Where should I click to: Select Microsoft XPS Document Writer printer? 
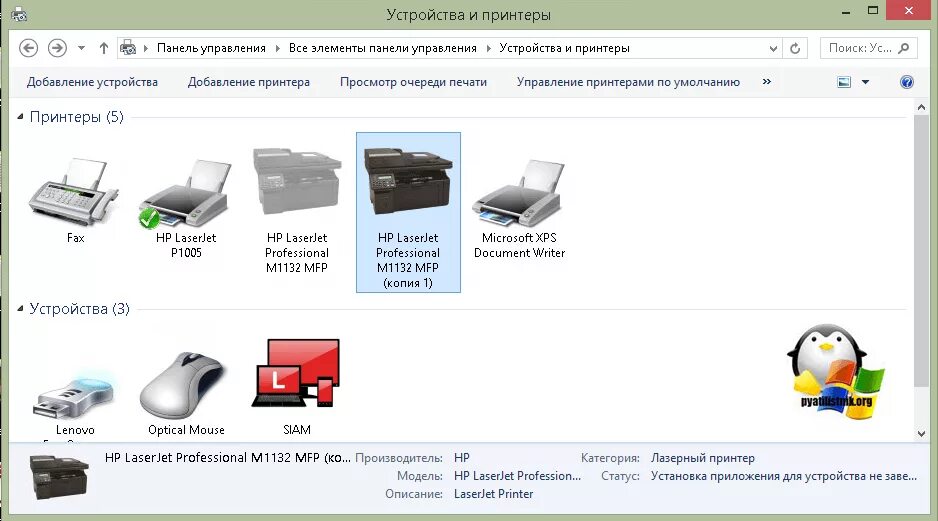519,194
